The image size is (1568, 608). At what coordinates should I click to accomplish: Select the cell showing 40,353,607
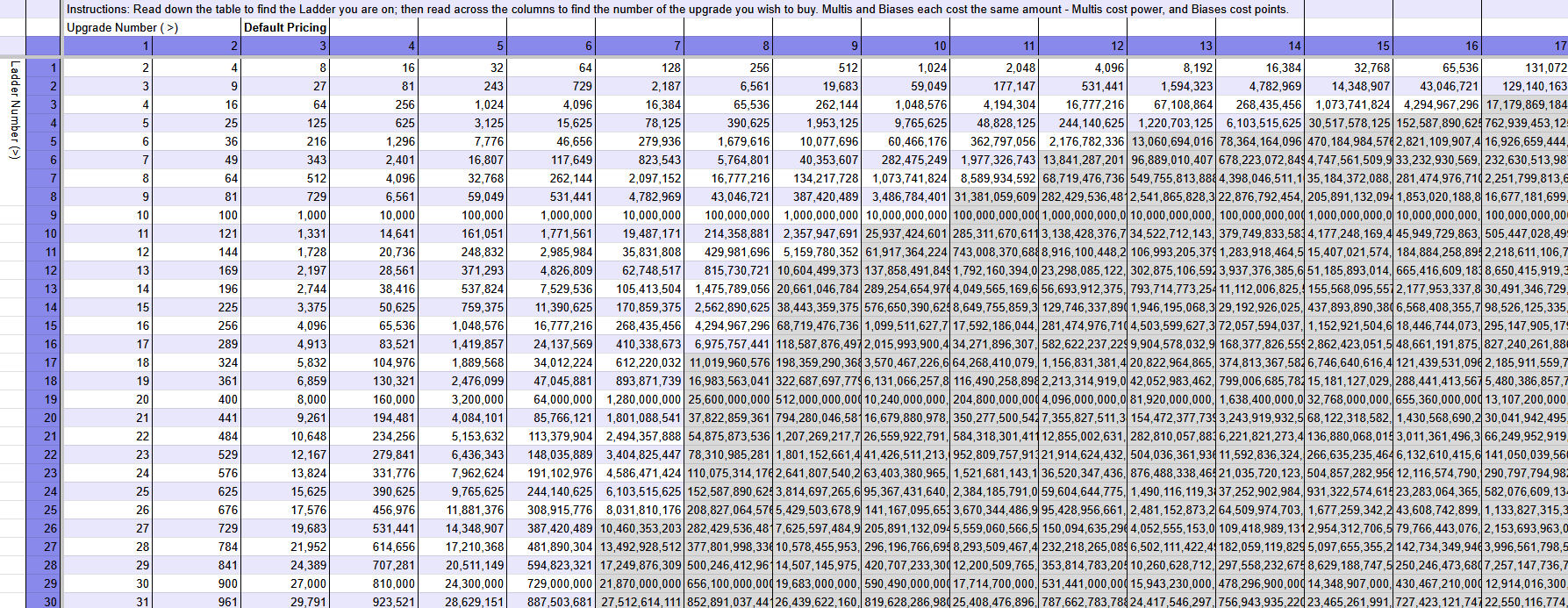tap(817, 160)
